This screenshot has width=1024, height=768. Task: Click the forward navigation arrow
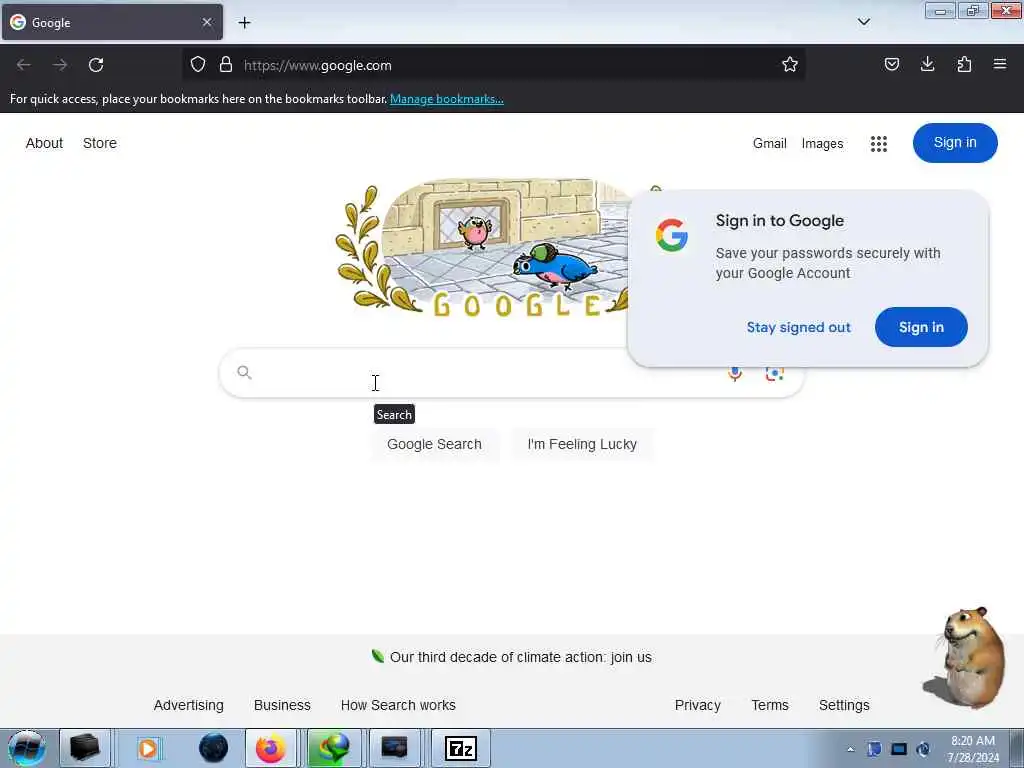point(60,65)
